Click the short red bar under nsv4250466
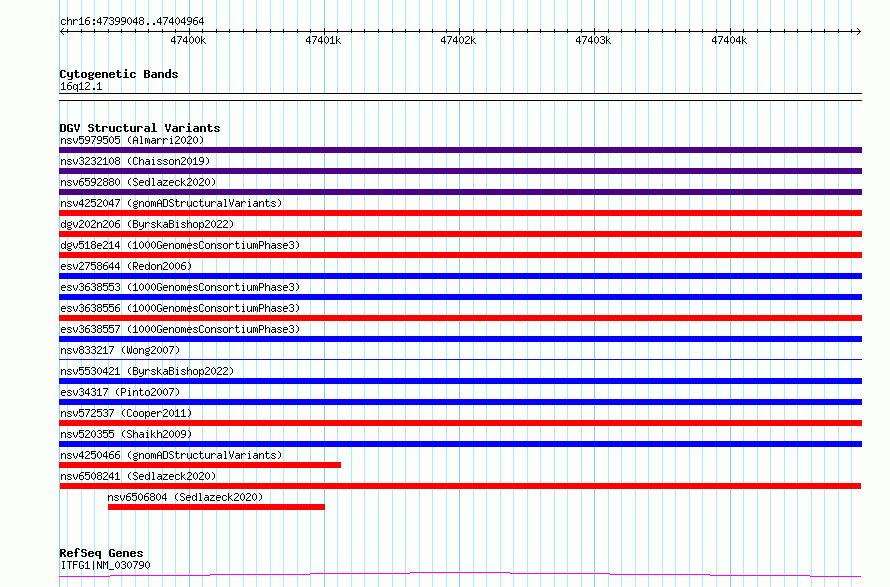 200,465
